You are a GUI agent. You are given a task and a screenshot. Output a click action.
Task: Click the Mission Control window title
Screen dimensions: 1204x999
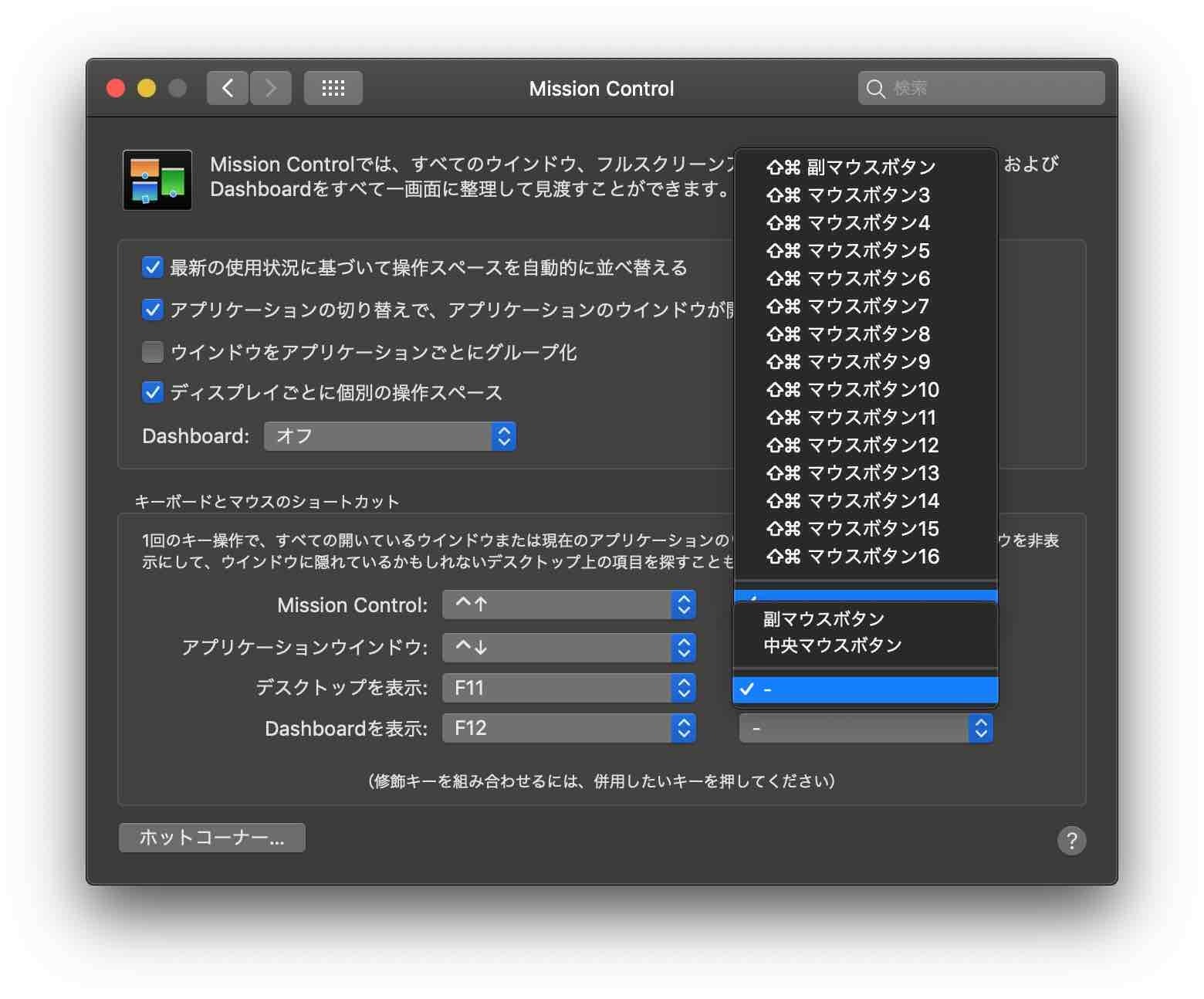point(601,89)
